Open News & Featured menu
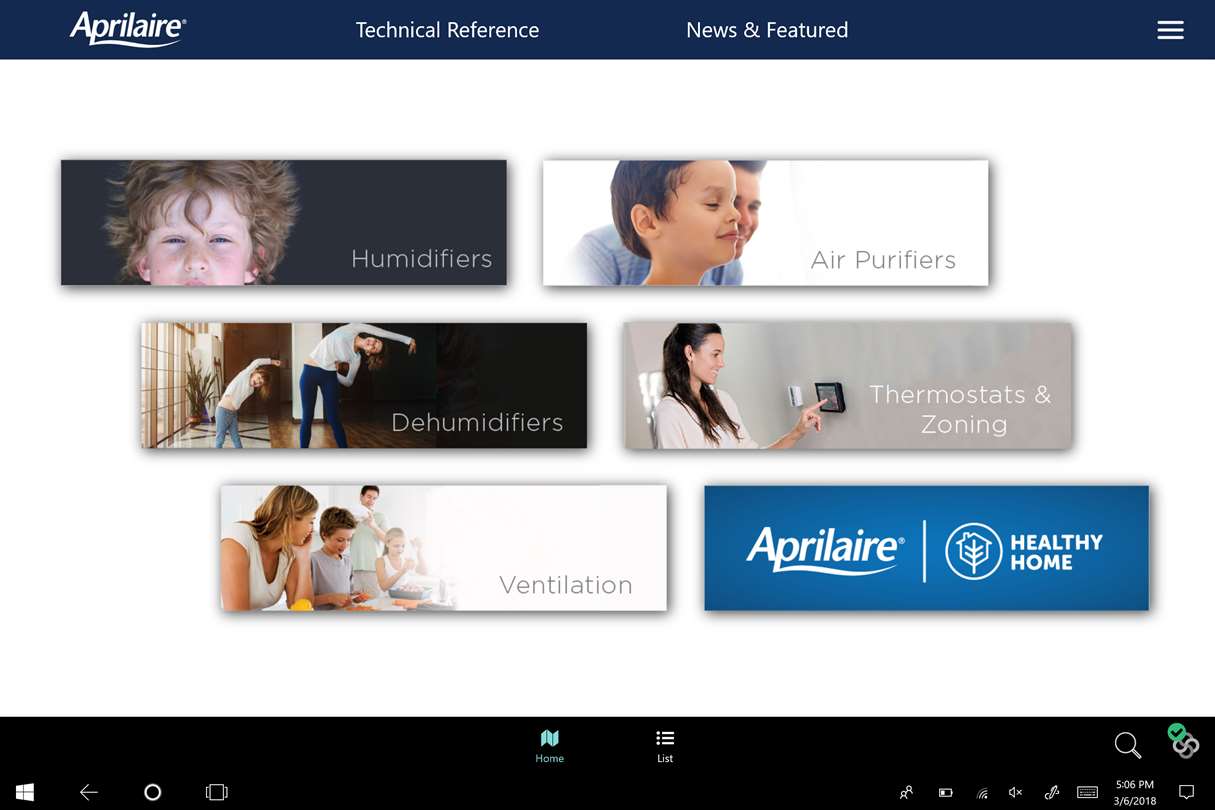The height and width of the screenshot is (810, 1215). (x=767, y=30)
